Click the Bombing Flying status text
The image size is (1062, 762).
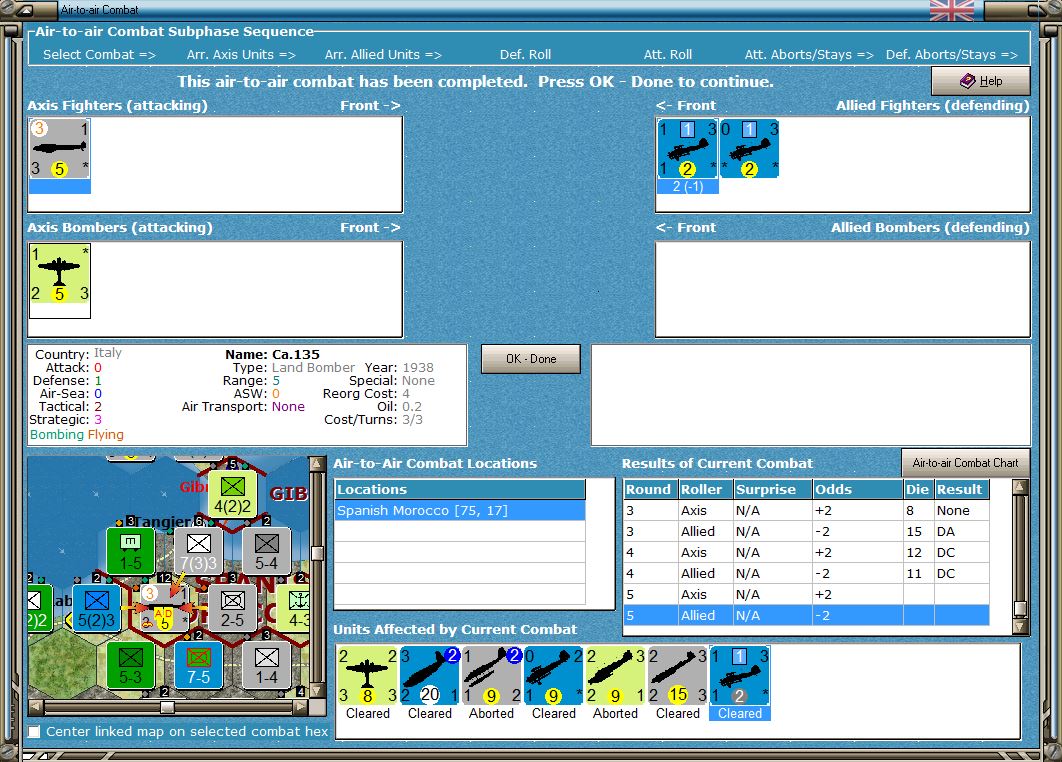77,435
